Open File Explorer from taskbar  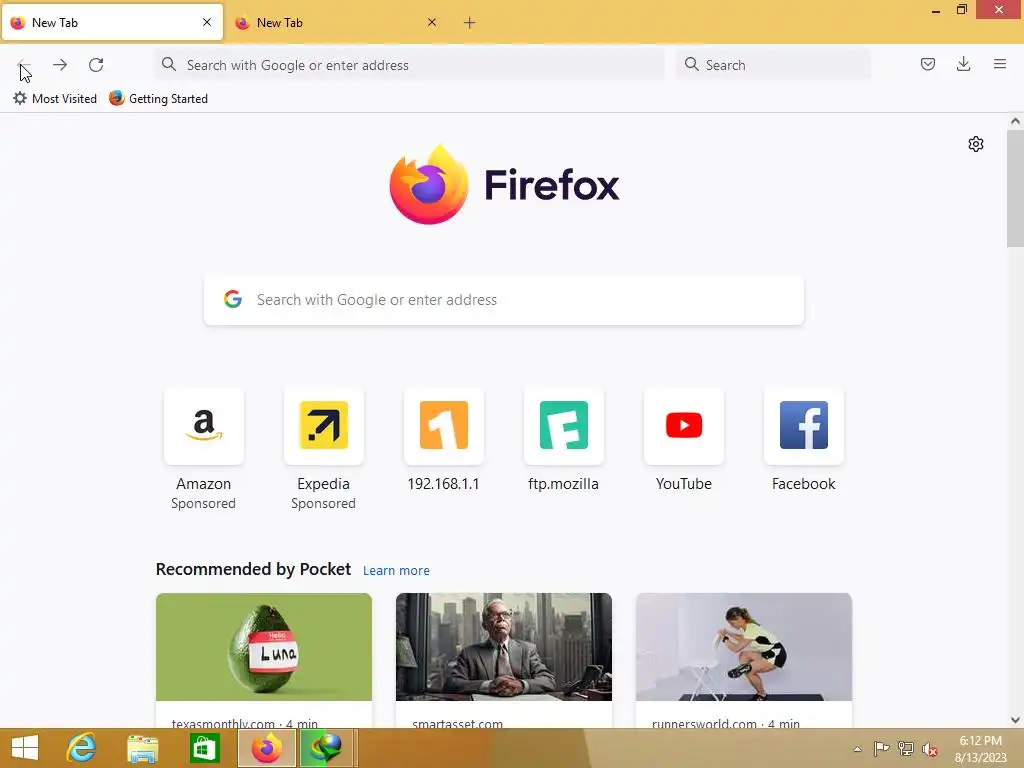pyautogui.click(x=142, y=748)
